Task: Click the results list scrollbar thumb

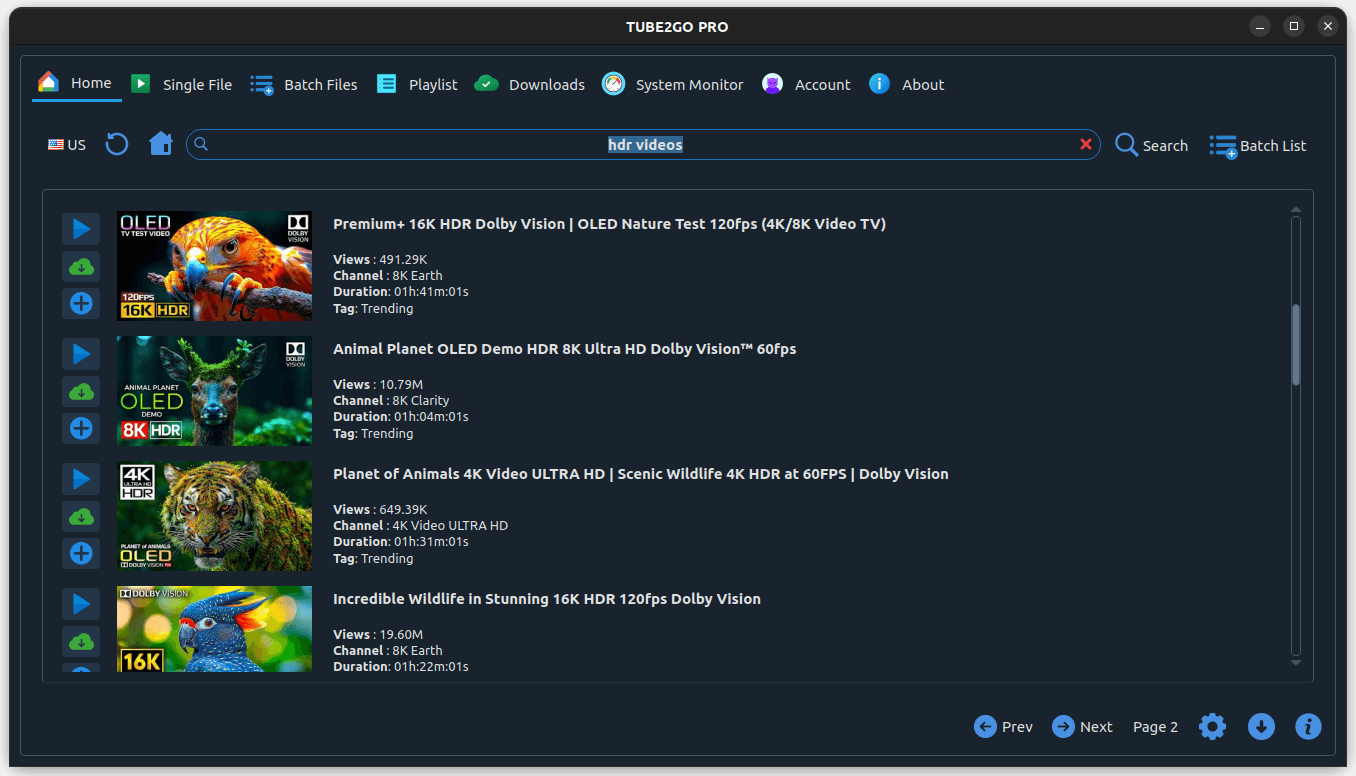Action: click(1296, 345)
